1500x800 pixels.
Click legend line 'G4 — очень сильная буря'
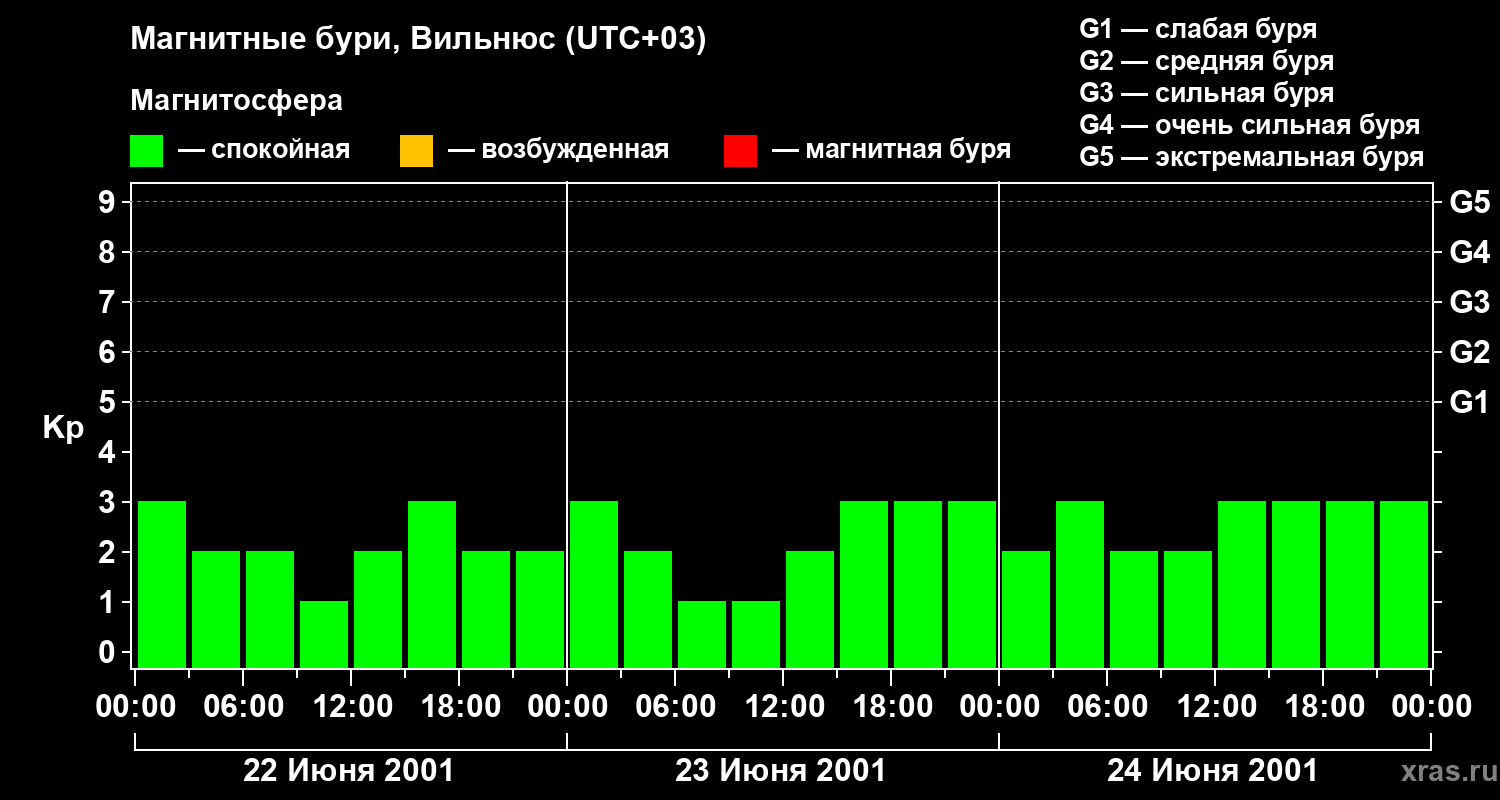point(1249,125)
